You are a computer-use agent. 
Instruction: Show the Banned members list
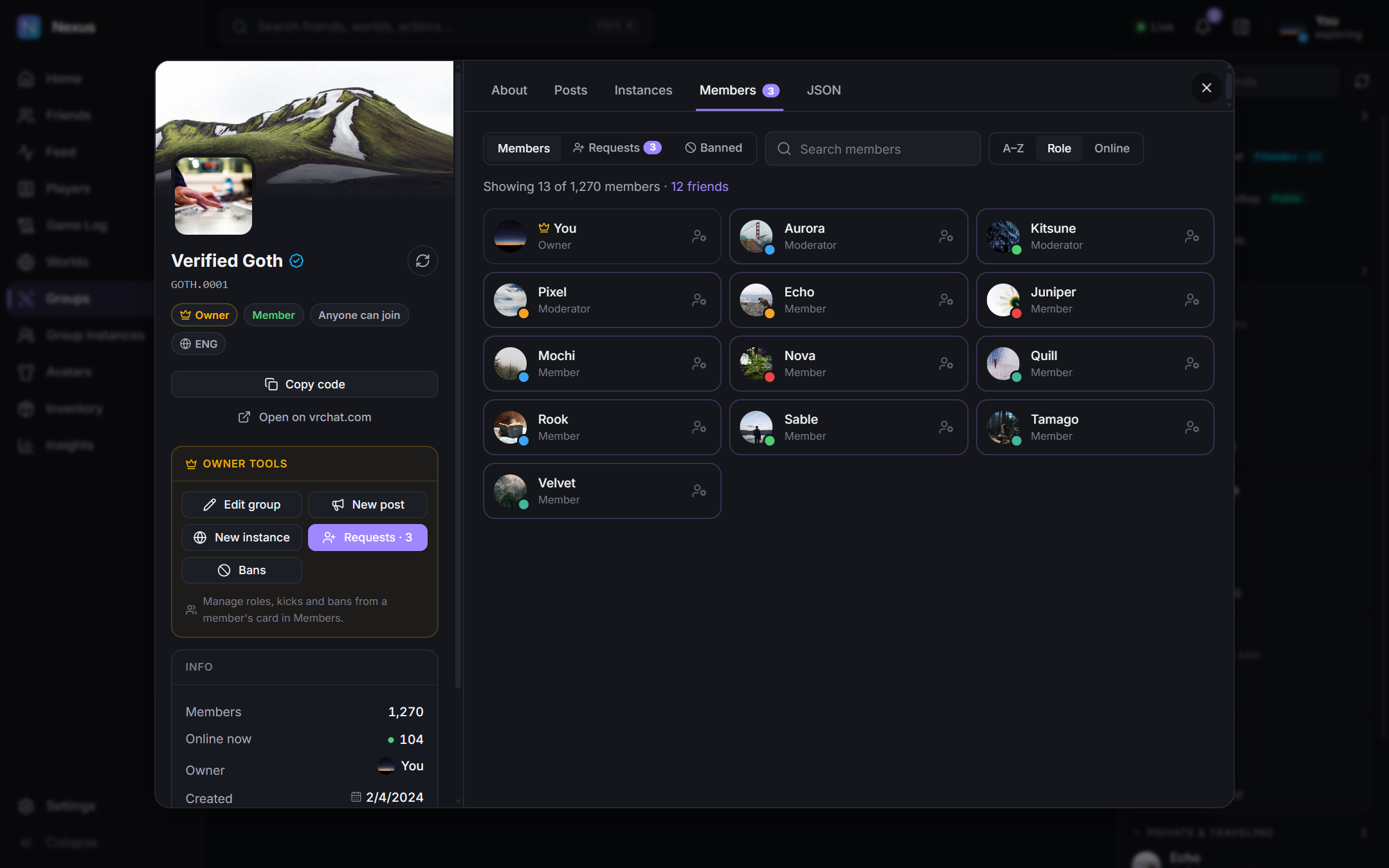click(x=713, y=148)
